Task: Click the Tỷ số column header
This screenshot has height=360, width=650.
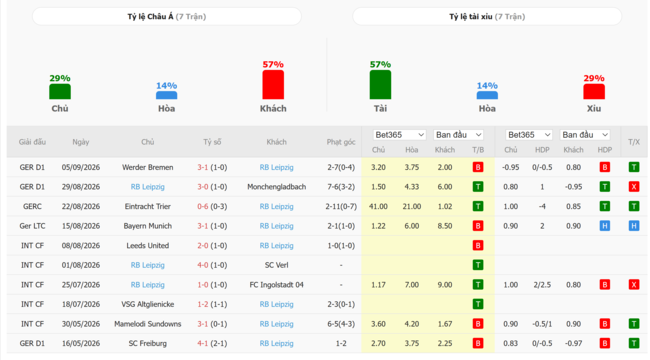Action: pos(212,142)
